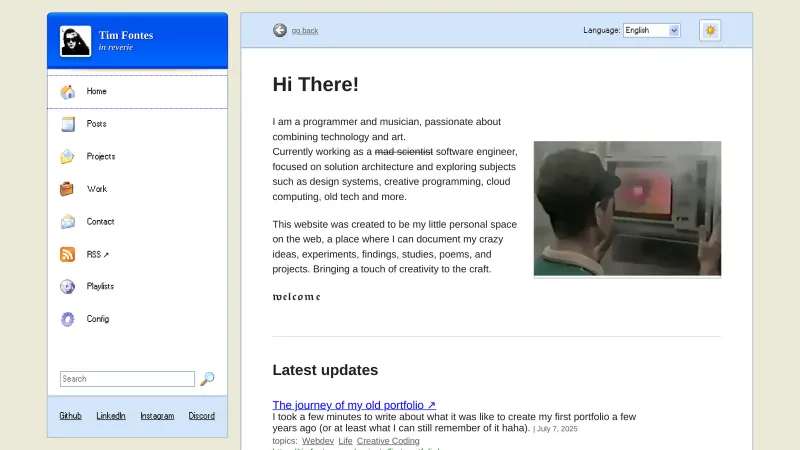Open the Github link
This screenshot has height=450, width=800.
pos(71,416)
